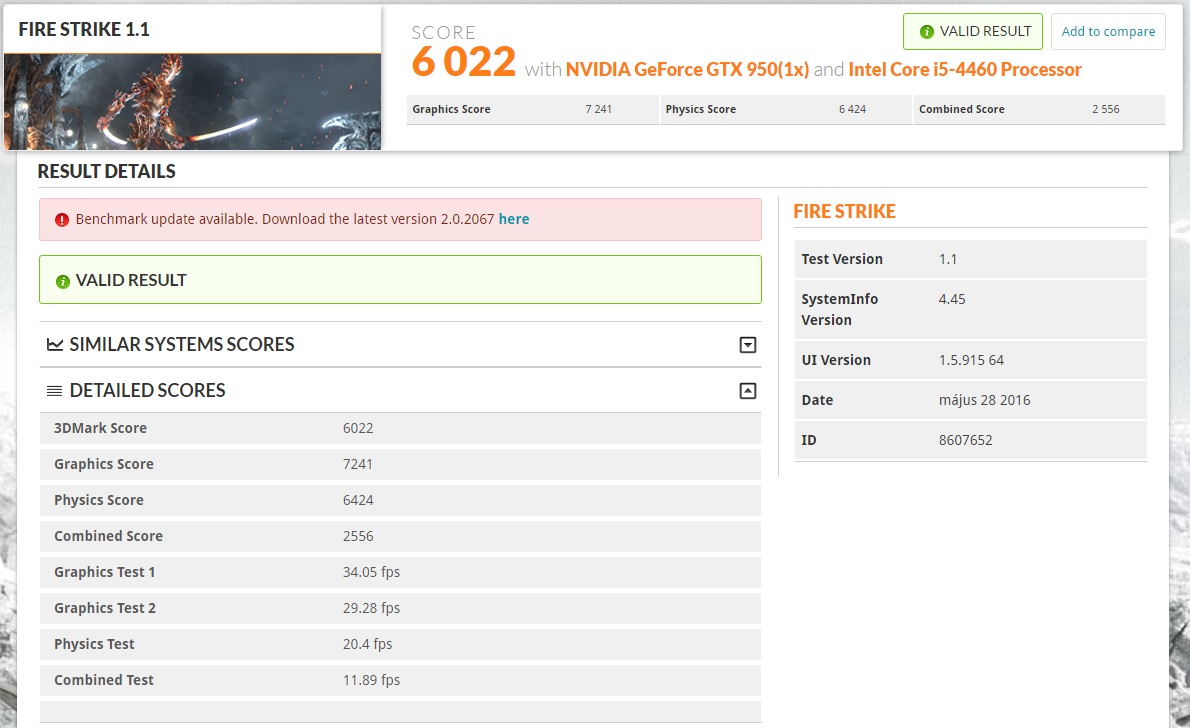The image size is (1190, 728).
Task: Click the 20.4 fps value
Action: [x=367, y=644]
